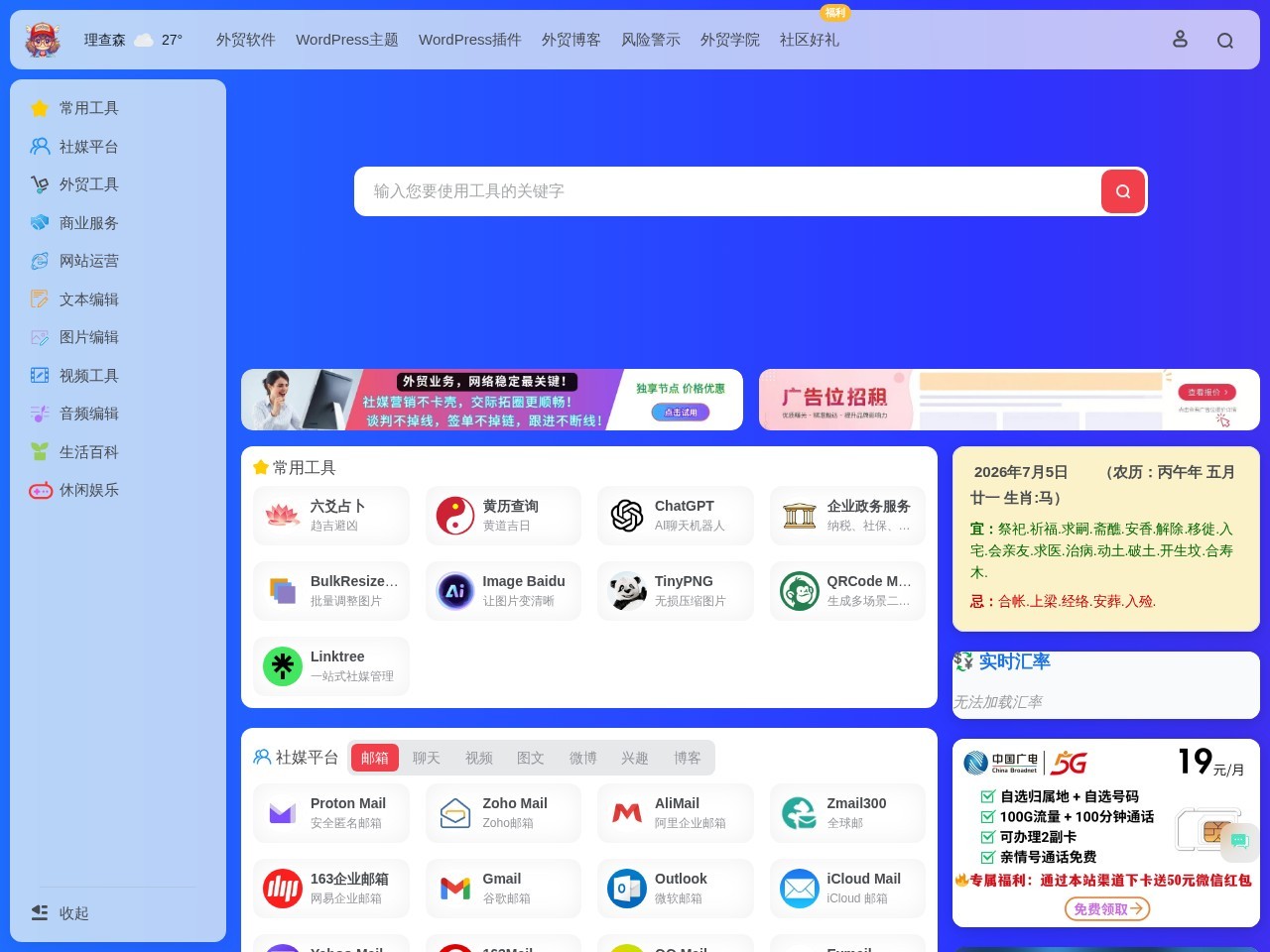The width and height of the screenshot is (1270, 952).
Task: Open the TinyPNG panda tool card
Action: click(675, 591)
